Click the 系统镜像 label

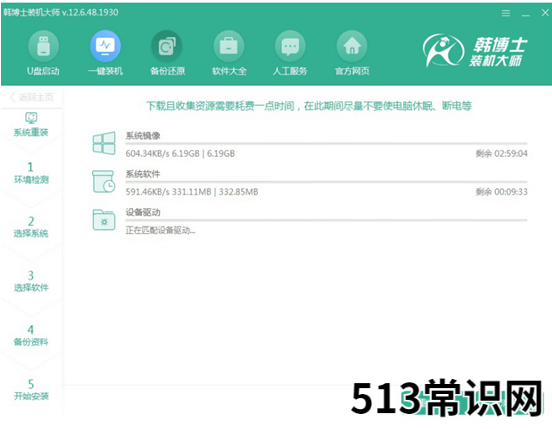(143, 135)
